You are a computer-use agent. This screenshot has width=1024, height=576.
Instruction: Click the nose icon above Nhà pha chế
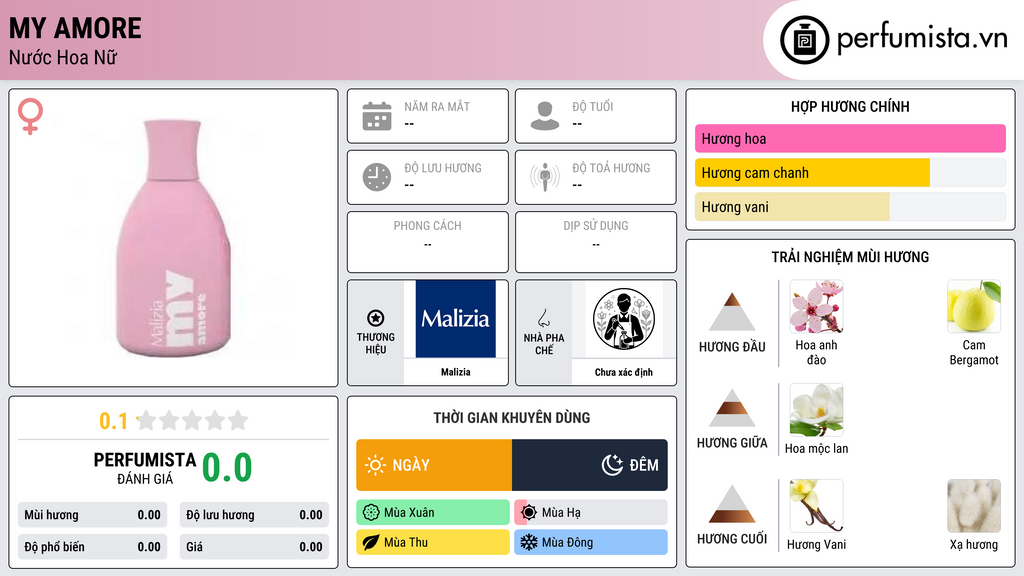[543, 318]
